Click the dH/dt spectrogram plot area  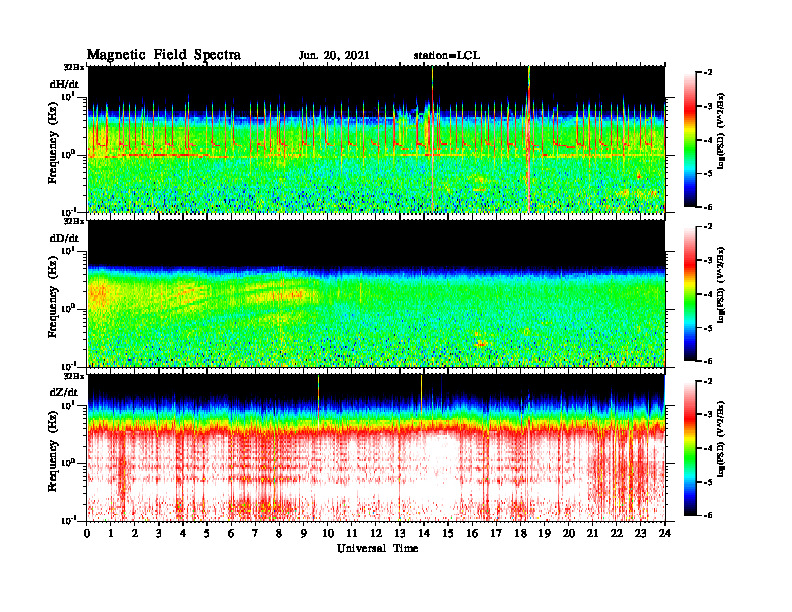click(x=376, y=139)
